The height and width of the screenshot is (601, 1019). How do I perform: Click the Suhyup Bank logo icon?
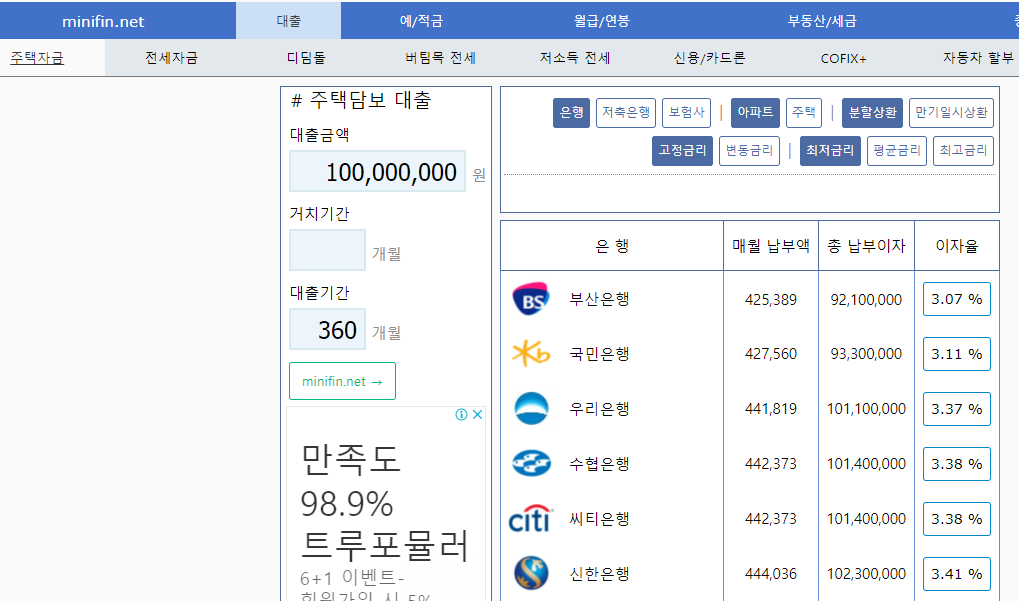(x=531, y=463)
